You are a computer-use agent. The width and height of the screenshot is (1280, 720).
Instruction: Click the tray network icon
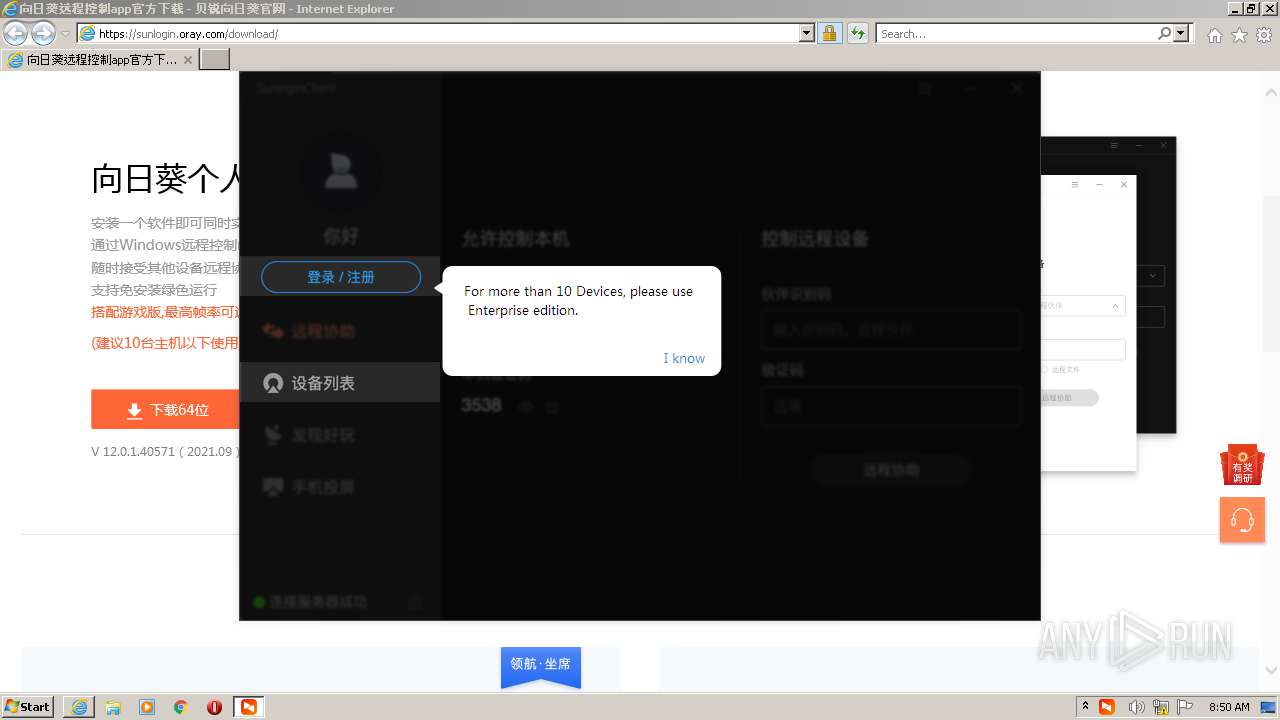tap(1161, 707)
